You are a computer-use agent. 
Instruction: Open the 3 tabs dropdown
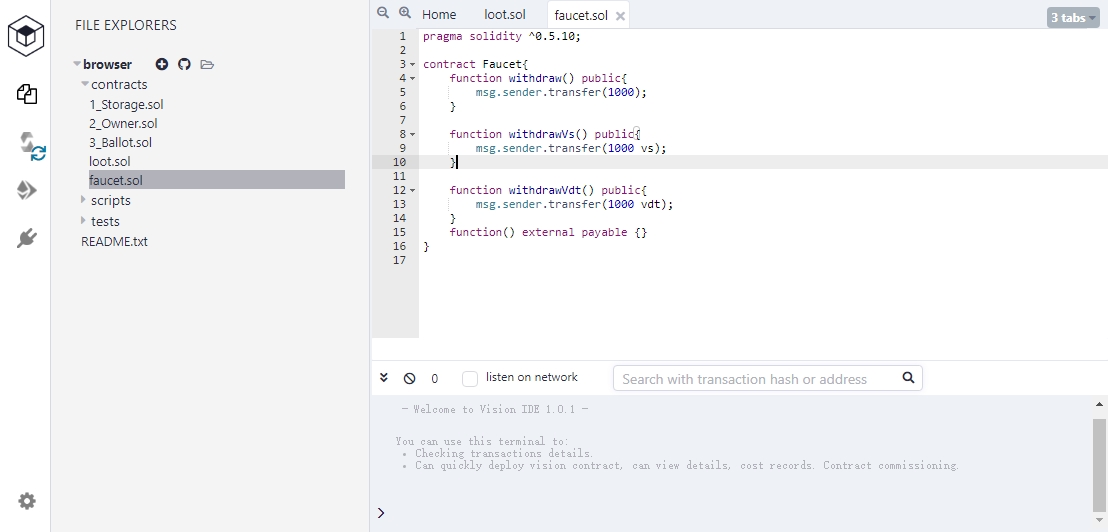[x=1072, y=18]
